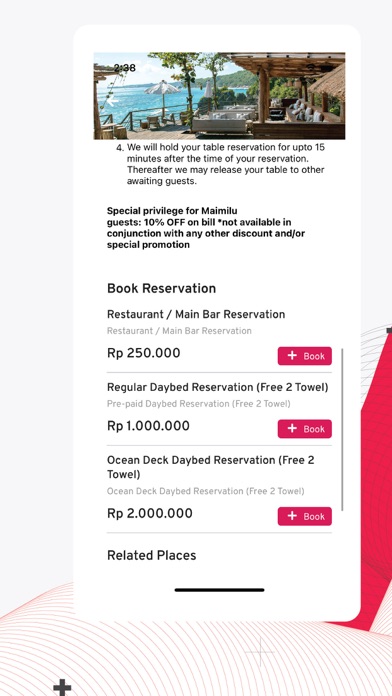Click the faint crosshair mark in wavy background
This screenshot has width=392, height=696.
(x=261, y=652)
